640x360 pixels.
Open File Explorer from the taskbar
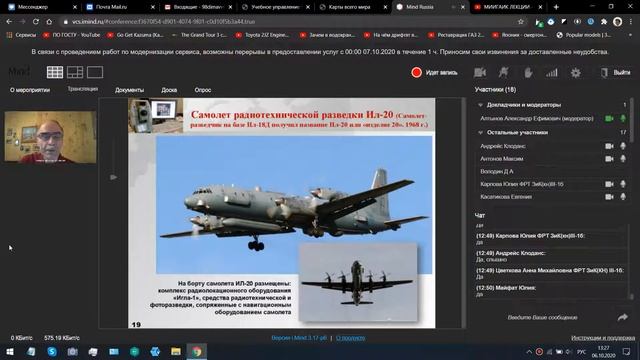point(176,351)
